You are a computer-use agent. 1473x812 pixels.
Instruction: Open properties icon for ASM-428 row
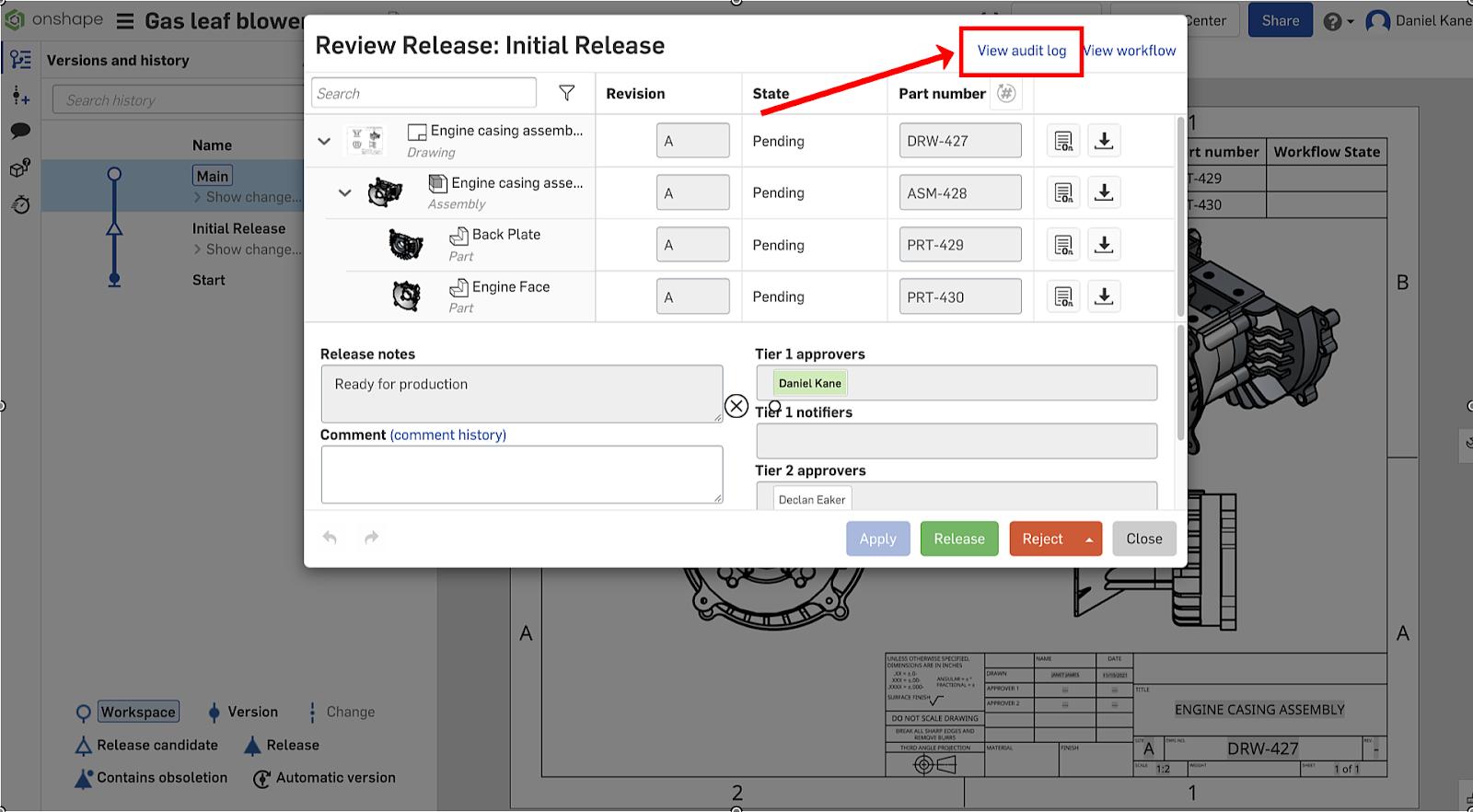click(1063, 193)
